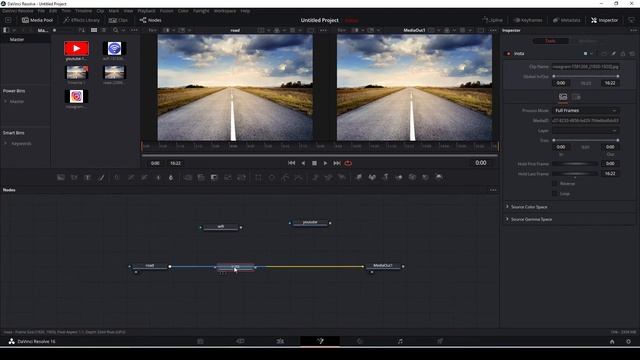Adjust the Hold First Frame dial
The image size is (640, 360).
click(575, 164)
